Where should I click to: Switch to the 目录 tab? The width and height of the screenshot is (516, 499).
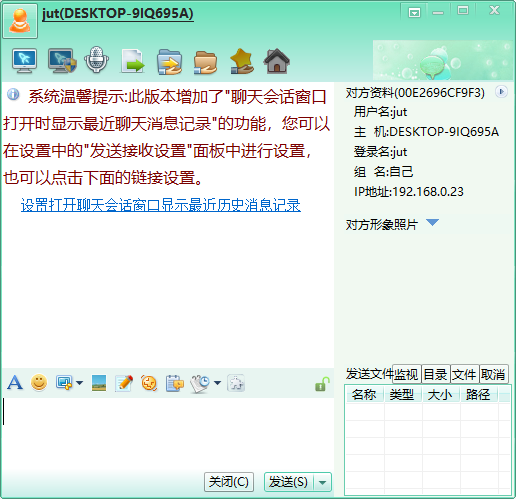(435, 374)
